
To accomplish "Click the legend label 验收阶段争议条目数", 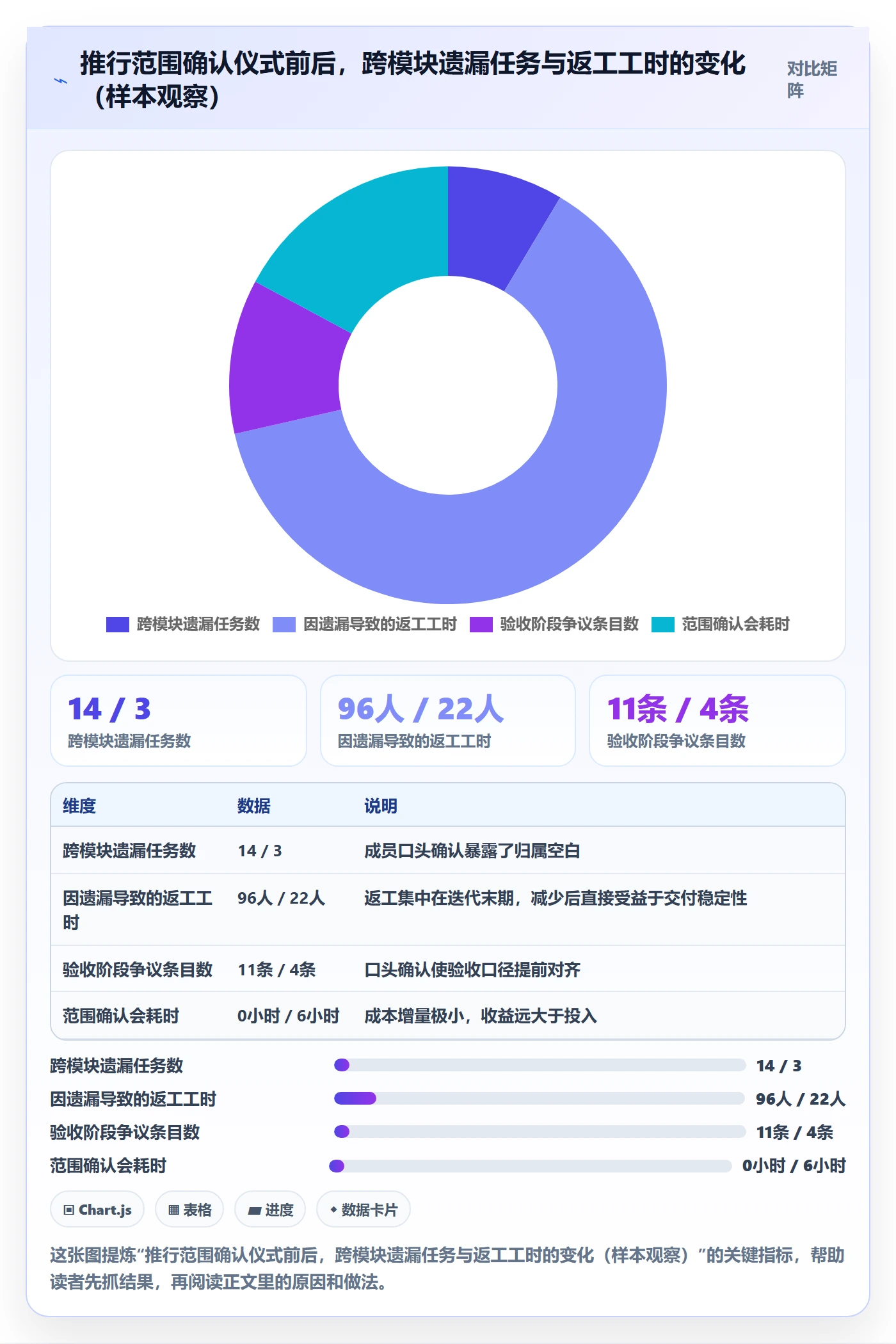I will click(570, 624).
